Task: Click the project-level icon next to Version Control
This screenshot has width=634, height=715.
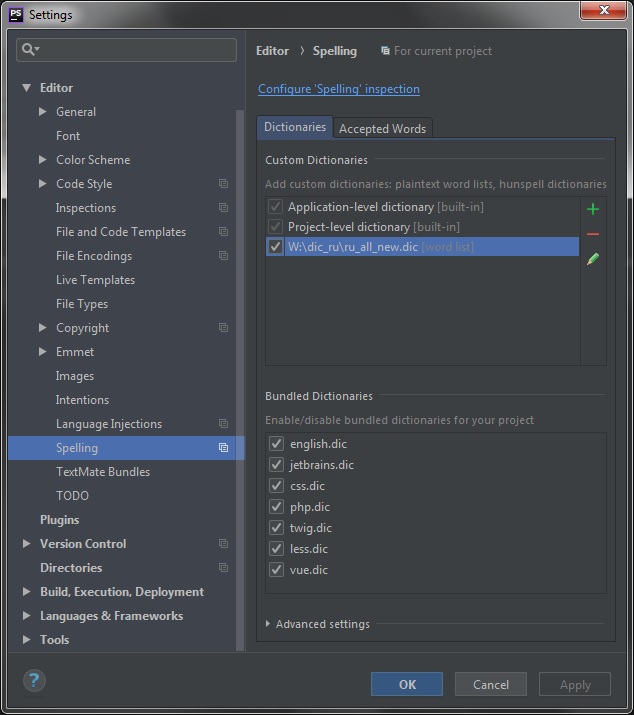Action: pyautogui.click(x=223, y=544)
